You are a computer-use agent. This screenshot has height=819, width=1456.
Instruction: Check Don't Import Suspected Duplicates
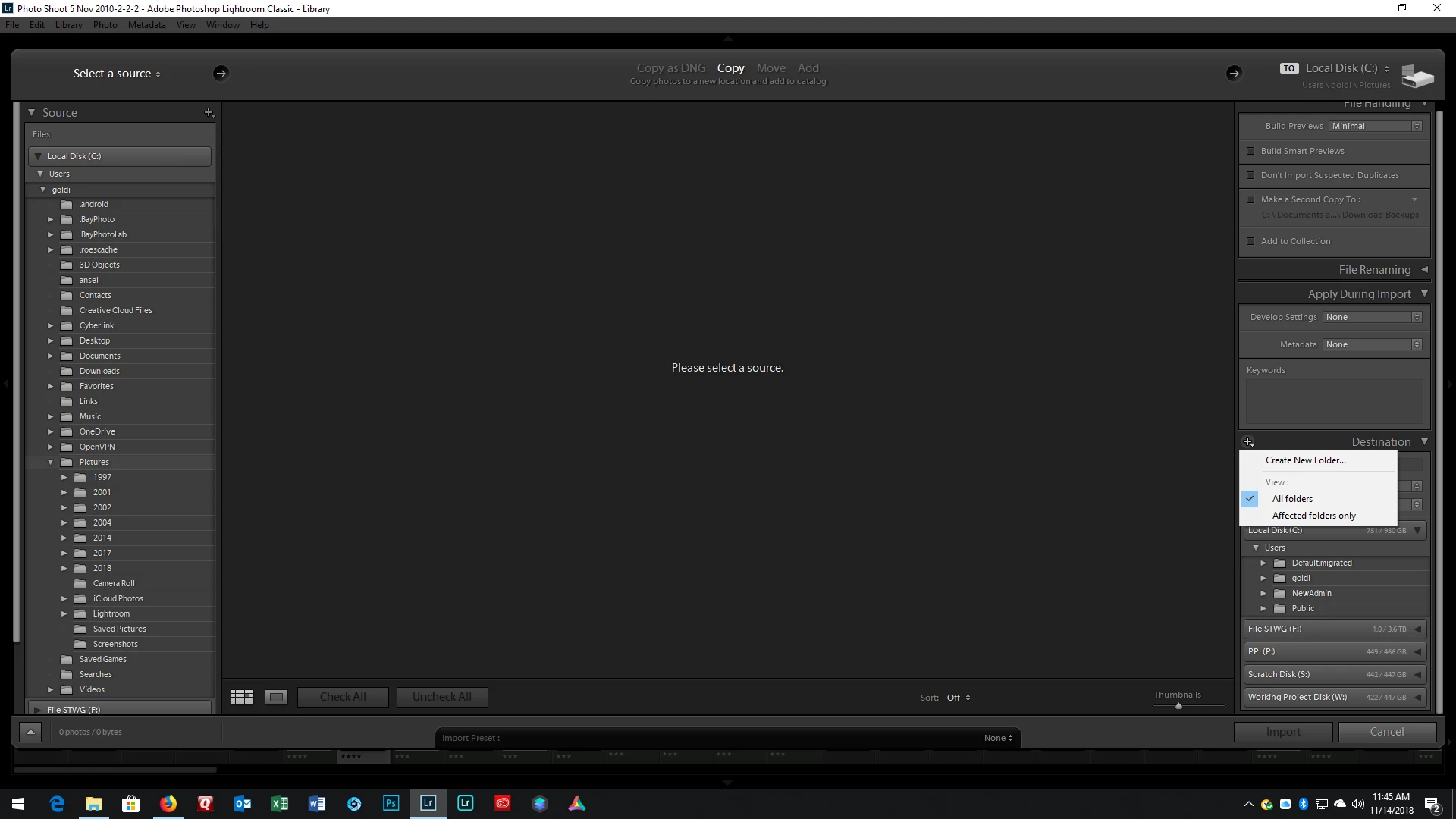(x=1250, y=175)
